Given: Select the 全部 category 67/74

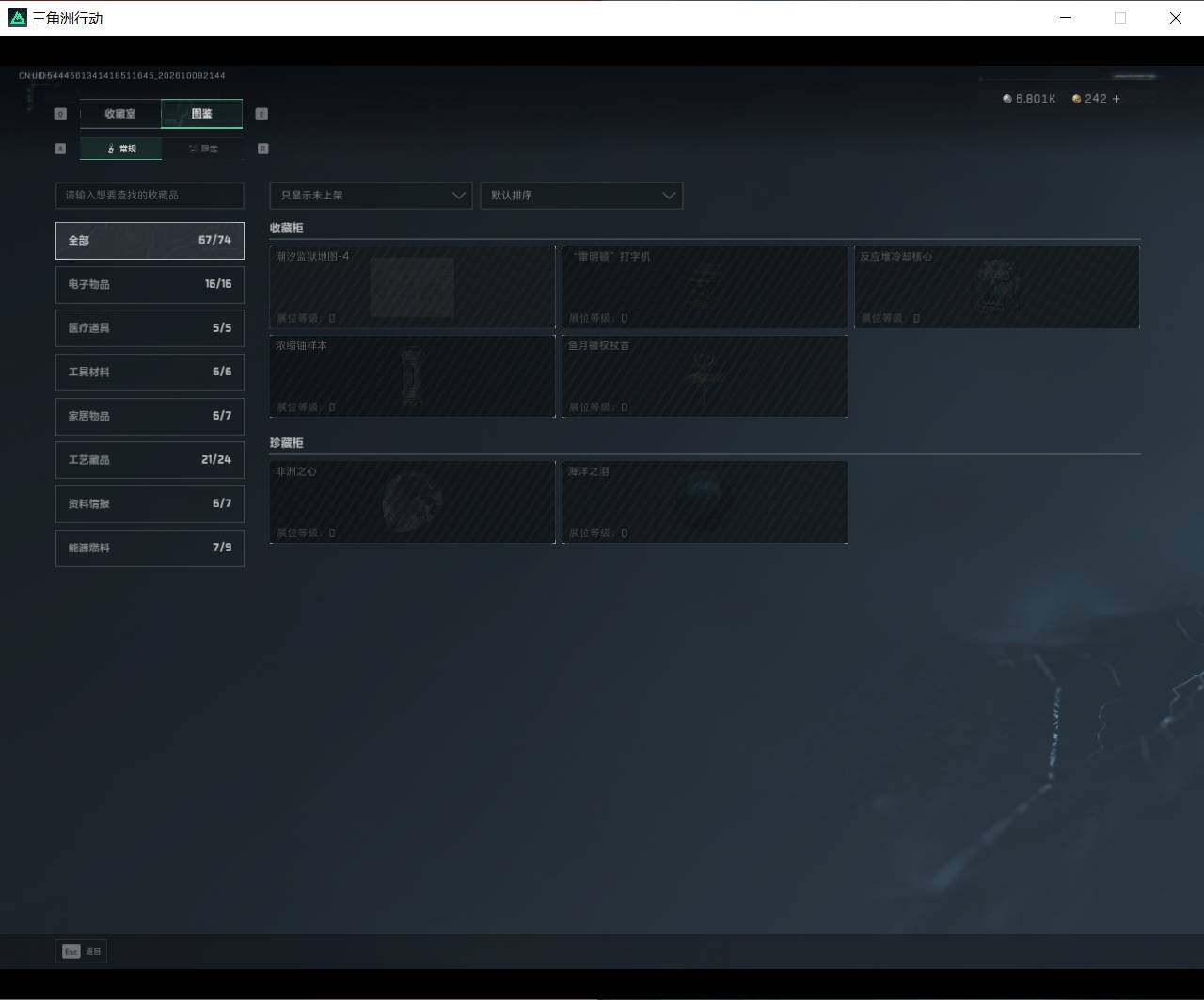Looking at the screenshot, I should pyautogui.click(x=150, y=241).
